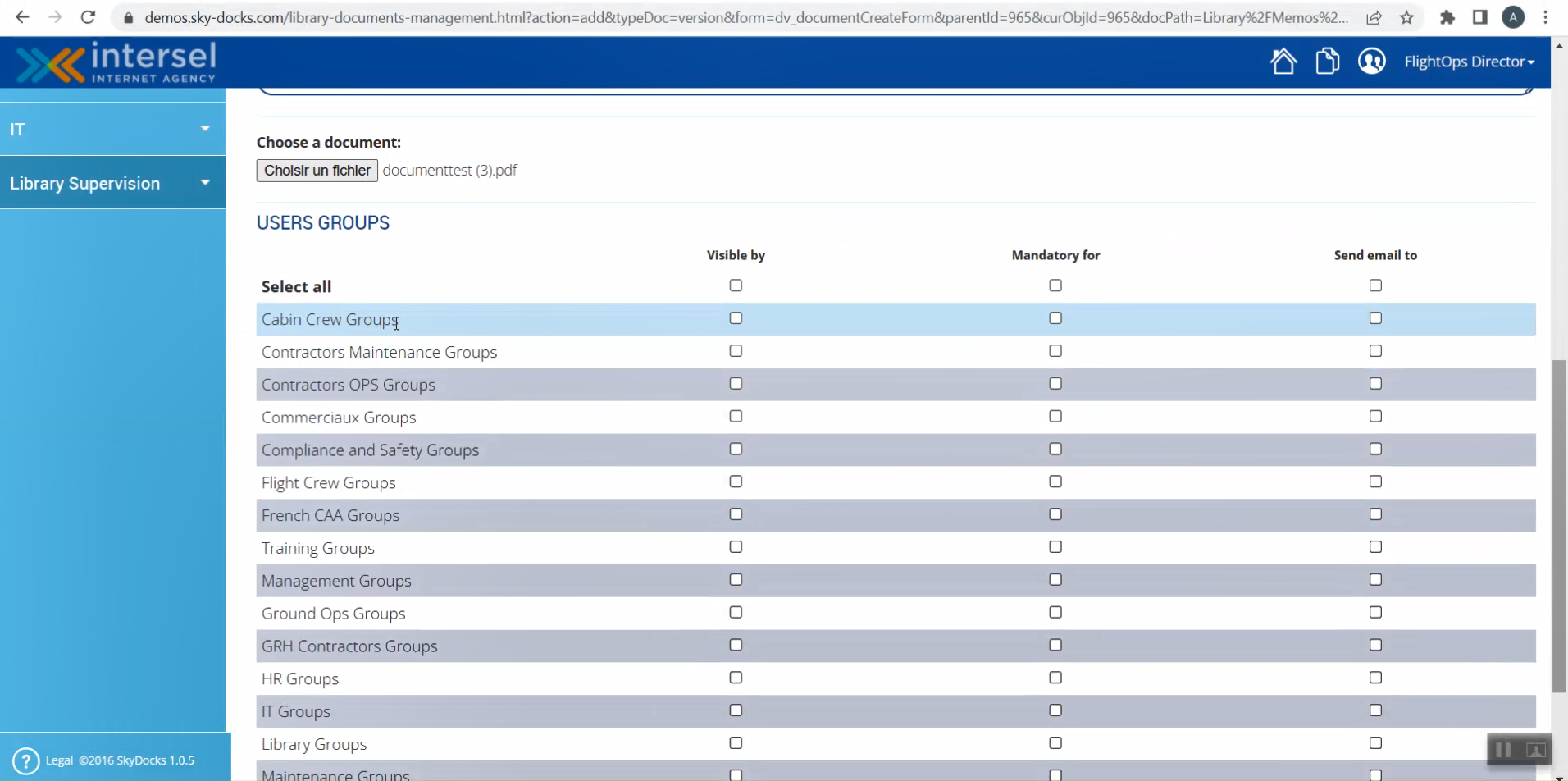Open the help question mark icon
The image size is (1568, 781).
(25, 760)
